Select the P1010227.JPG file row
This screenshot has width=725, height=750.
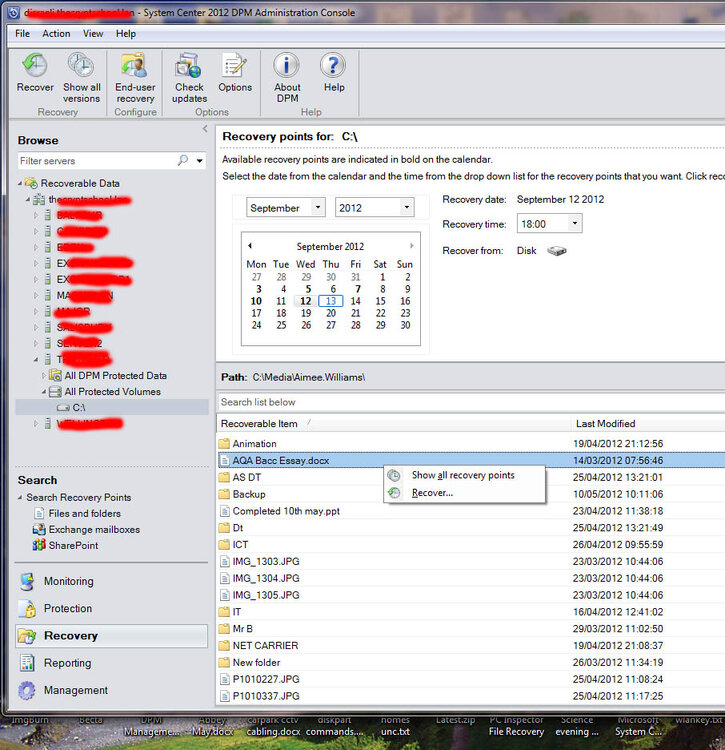(x=471, y=679)
